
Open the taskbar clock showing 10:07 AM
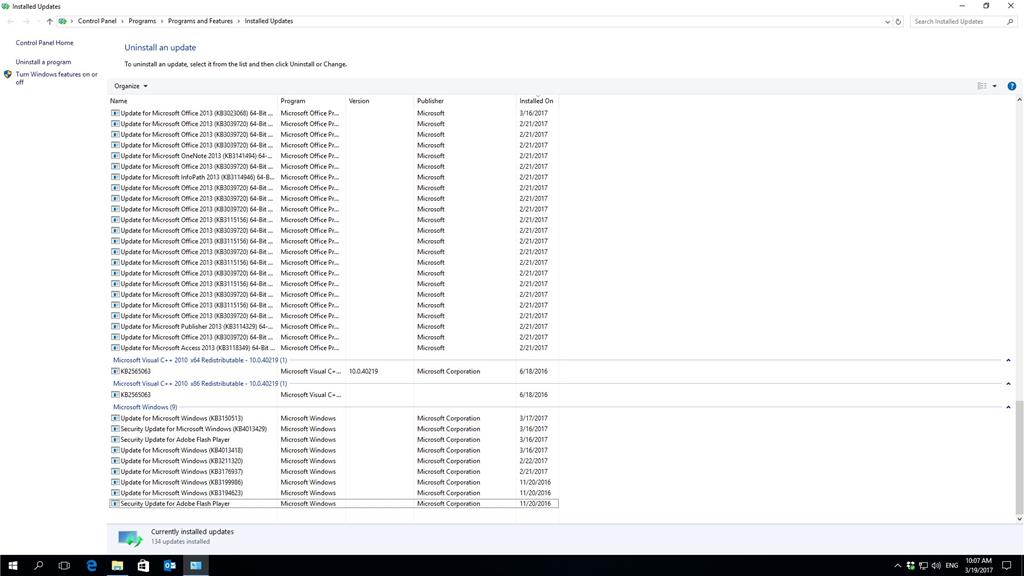tap(978, 566)
